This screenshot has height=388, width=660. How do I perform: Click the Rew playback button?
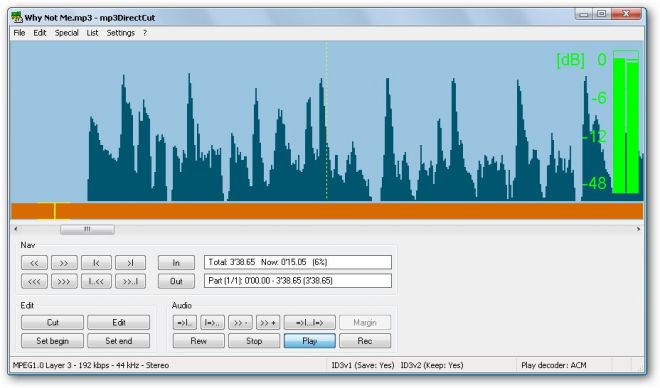pos(199,341)
